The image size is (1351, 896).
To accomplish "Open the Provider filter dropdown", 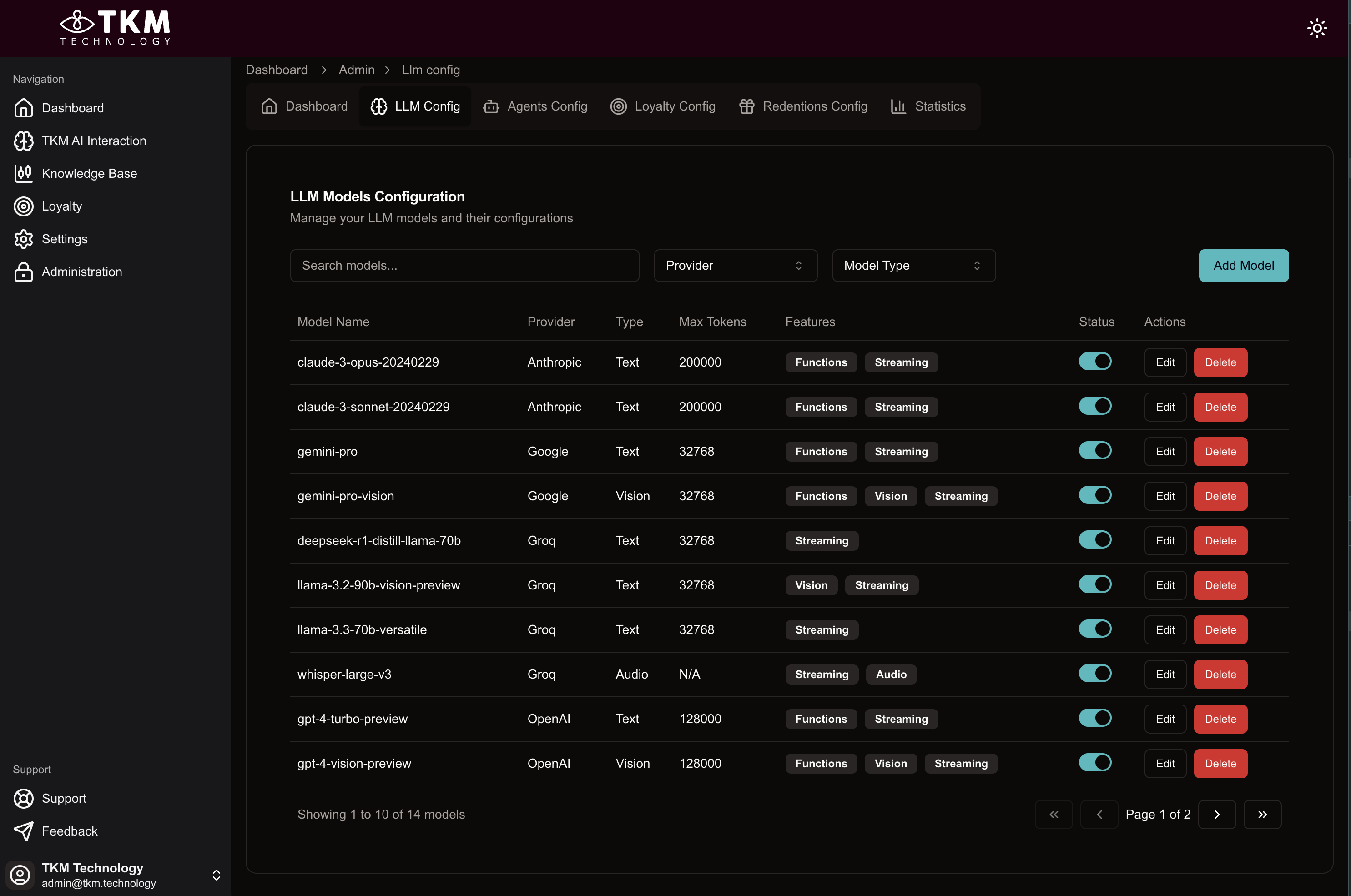I will pyautogui.click(x=735, y=265).
